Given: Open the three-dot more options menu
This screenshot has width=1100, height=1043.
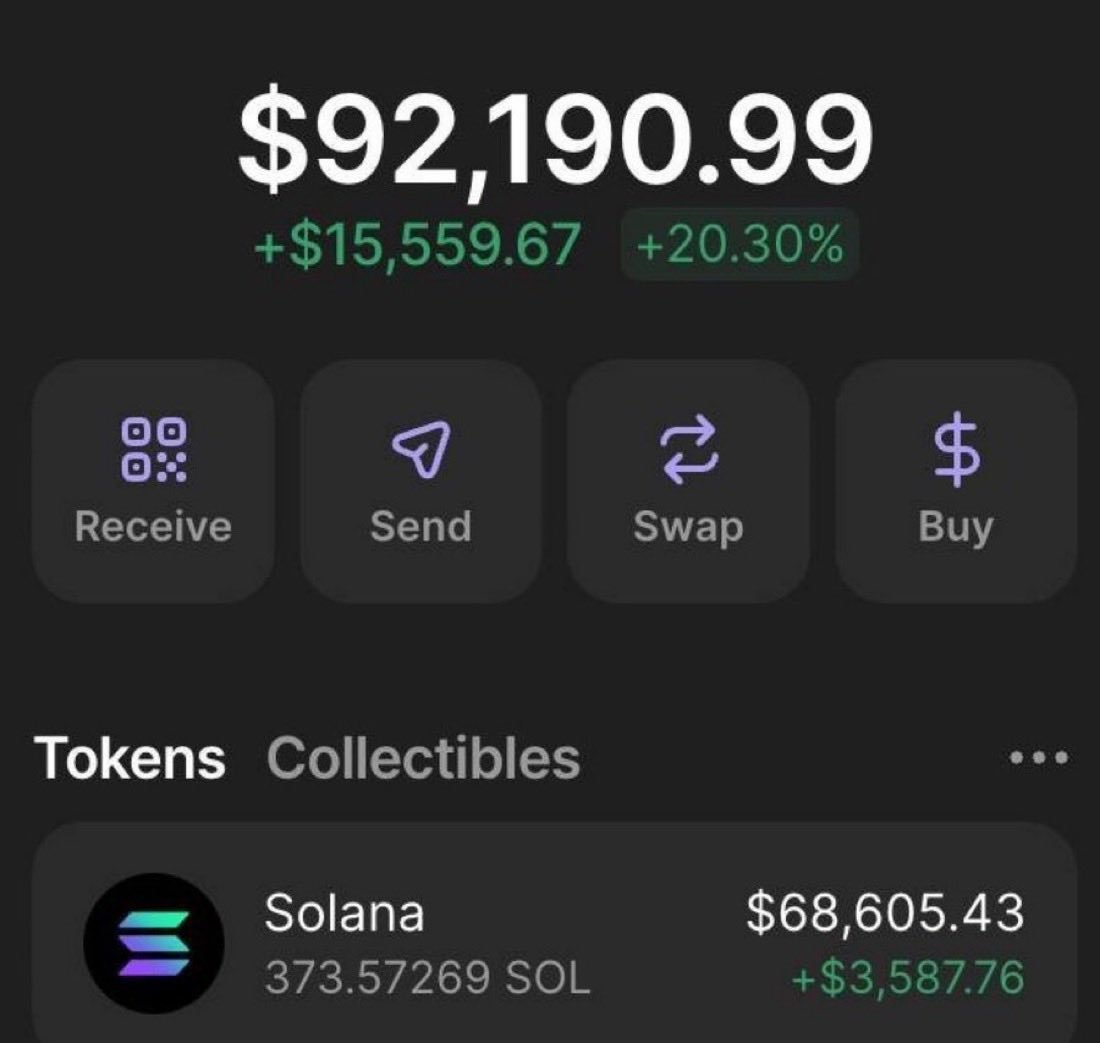Looking at the screenshot, I should [x=1038, y=758].
